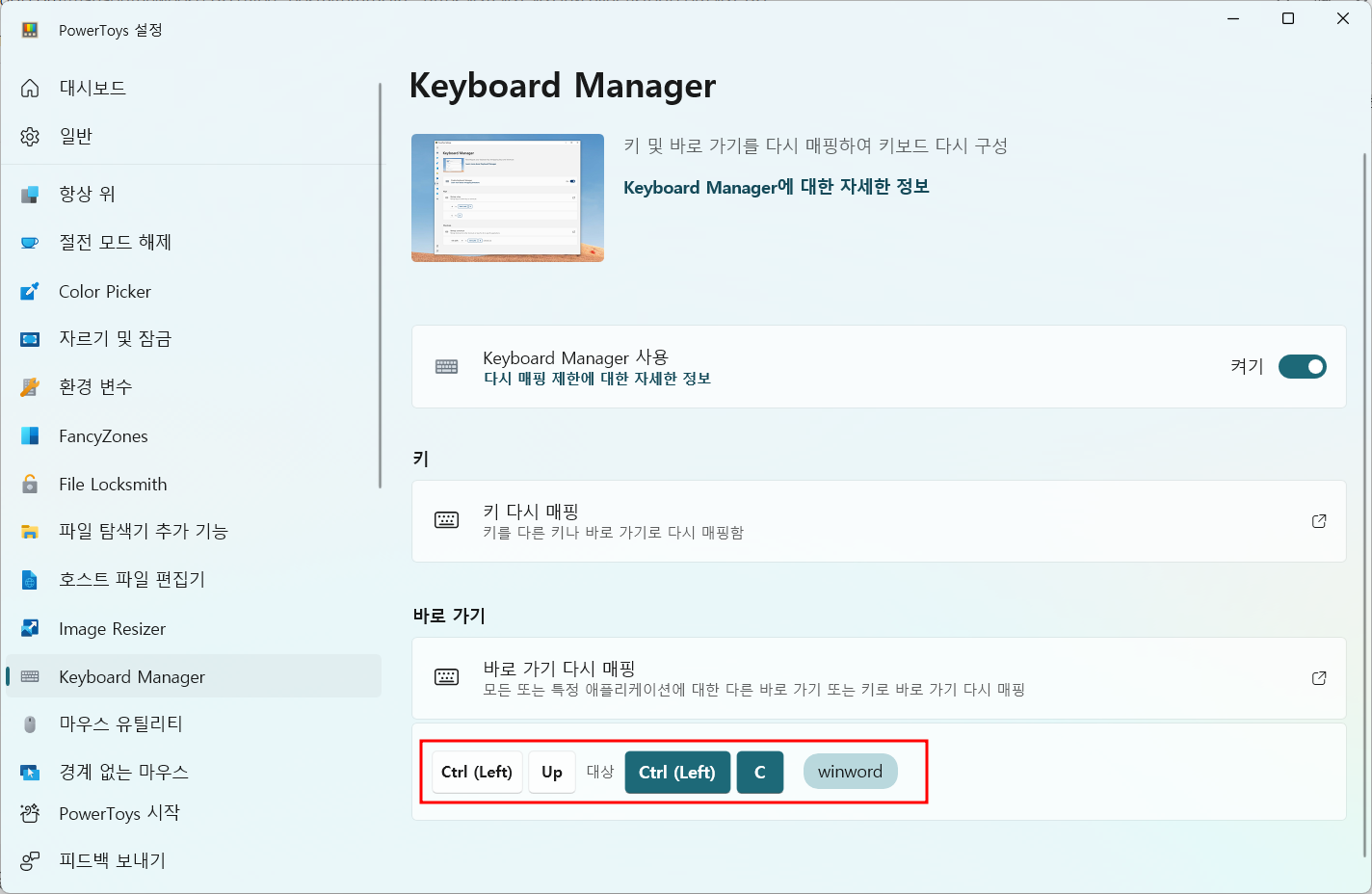Click the white Ctrl (Left) source key

tap(478, 772)
